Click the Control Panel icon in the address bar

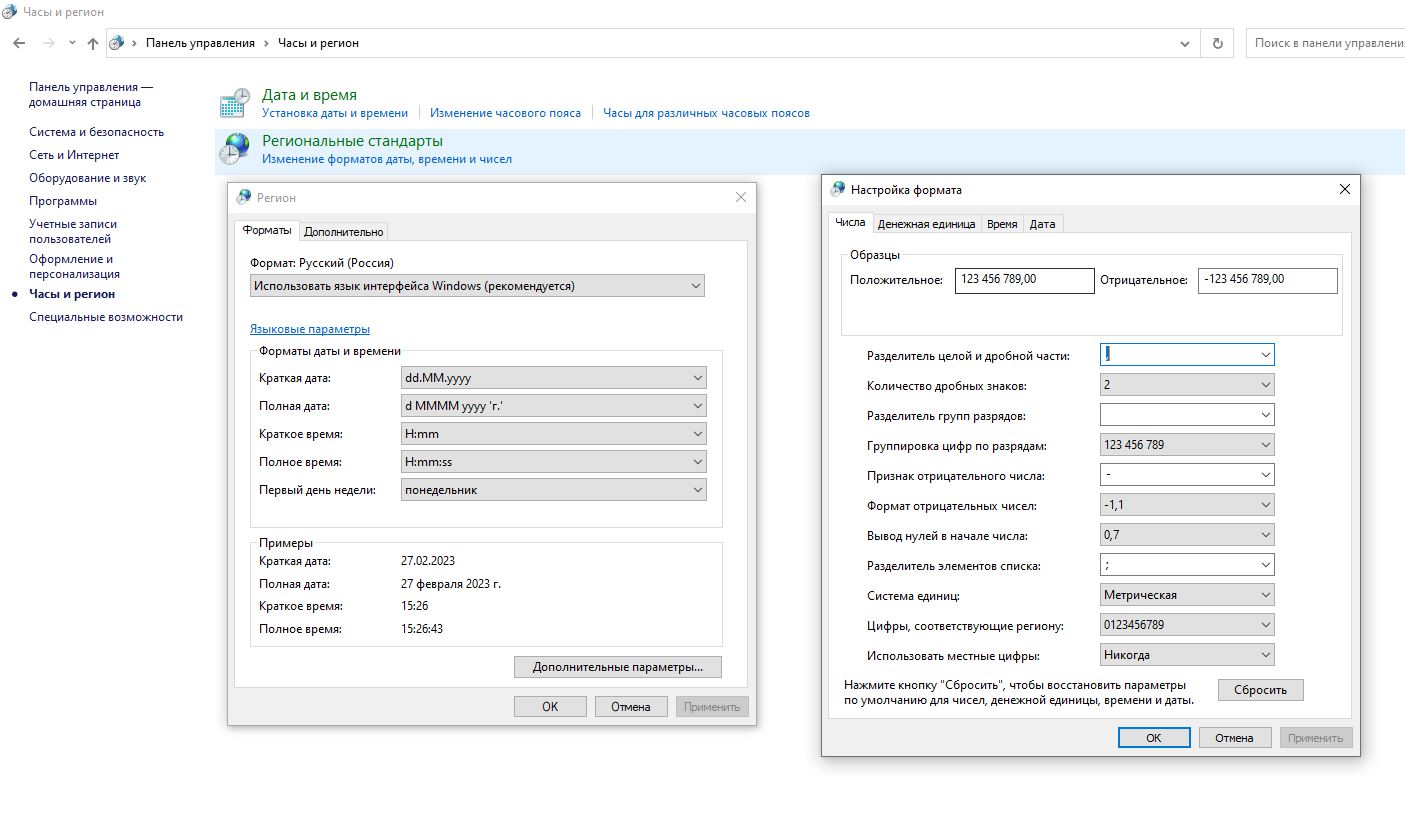click(116, 43)
